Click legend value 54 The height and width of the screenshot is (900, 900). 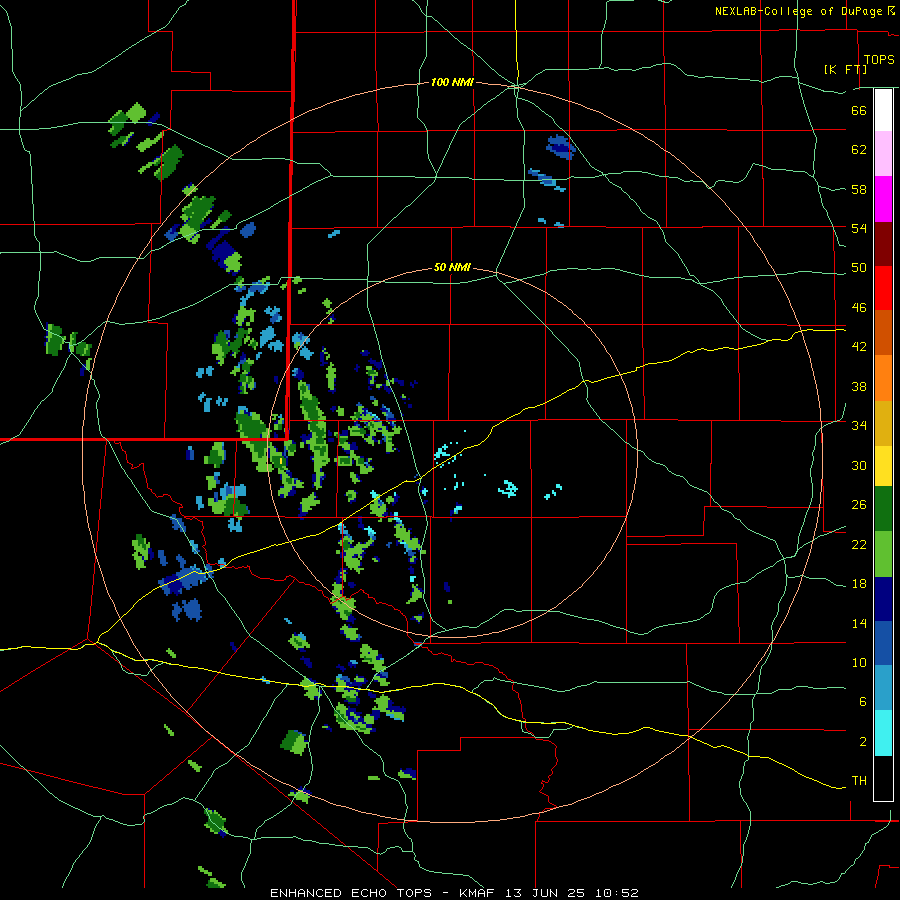[859, 228]
